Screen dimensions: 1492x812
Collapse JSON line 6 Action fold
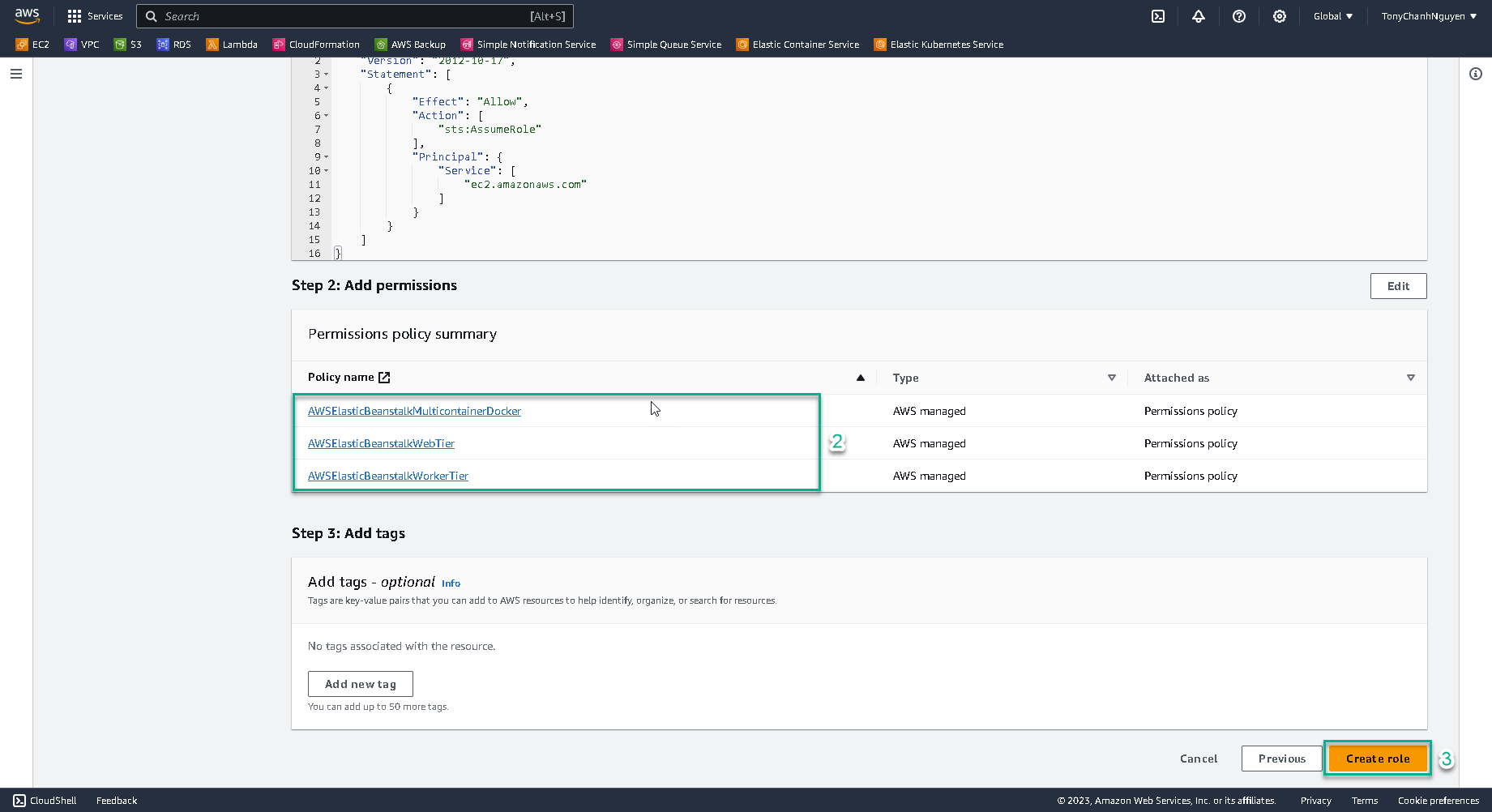(326, 116)
